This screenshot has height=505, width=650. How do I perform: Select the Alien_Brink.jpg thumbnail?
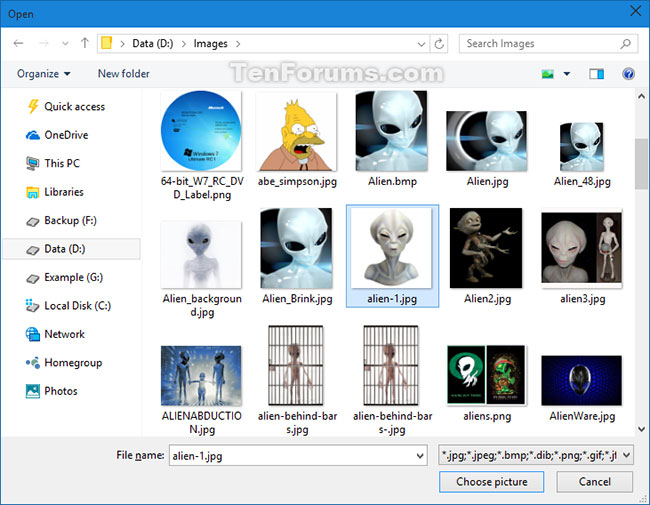pos(296,248)
